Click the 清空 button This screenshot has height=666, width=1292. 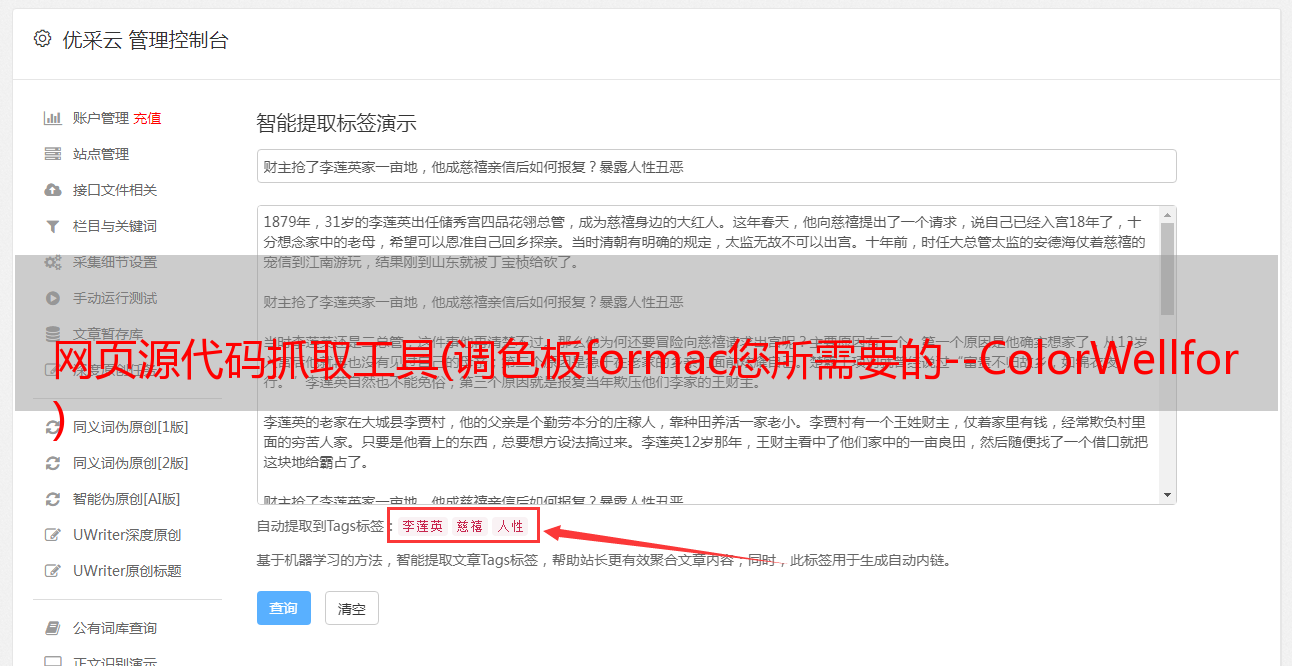(x=351, y=608)
